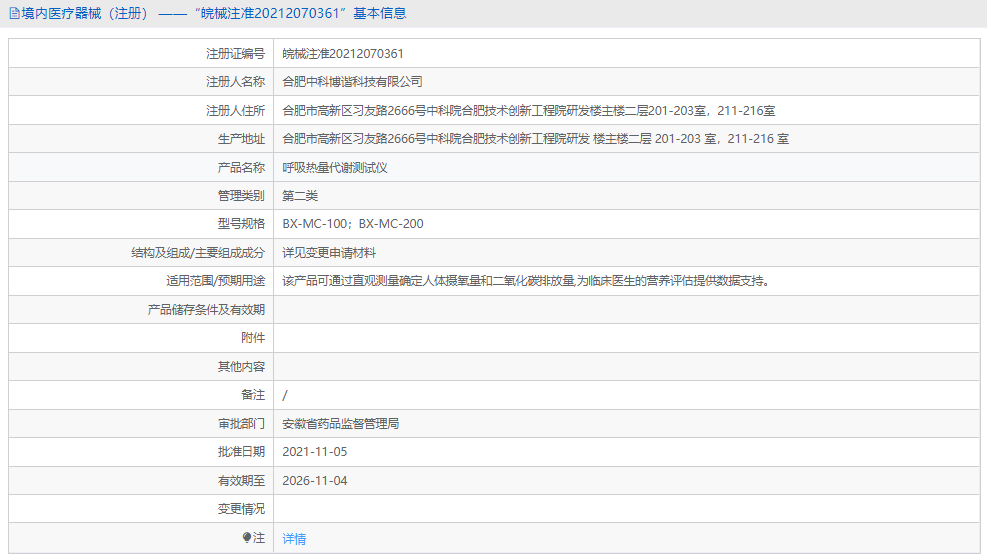
Task: Click the slash value in the 备注 row
Action: (285, 395)
